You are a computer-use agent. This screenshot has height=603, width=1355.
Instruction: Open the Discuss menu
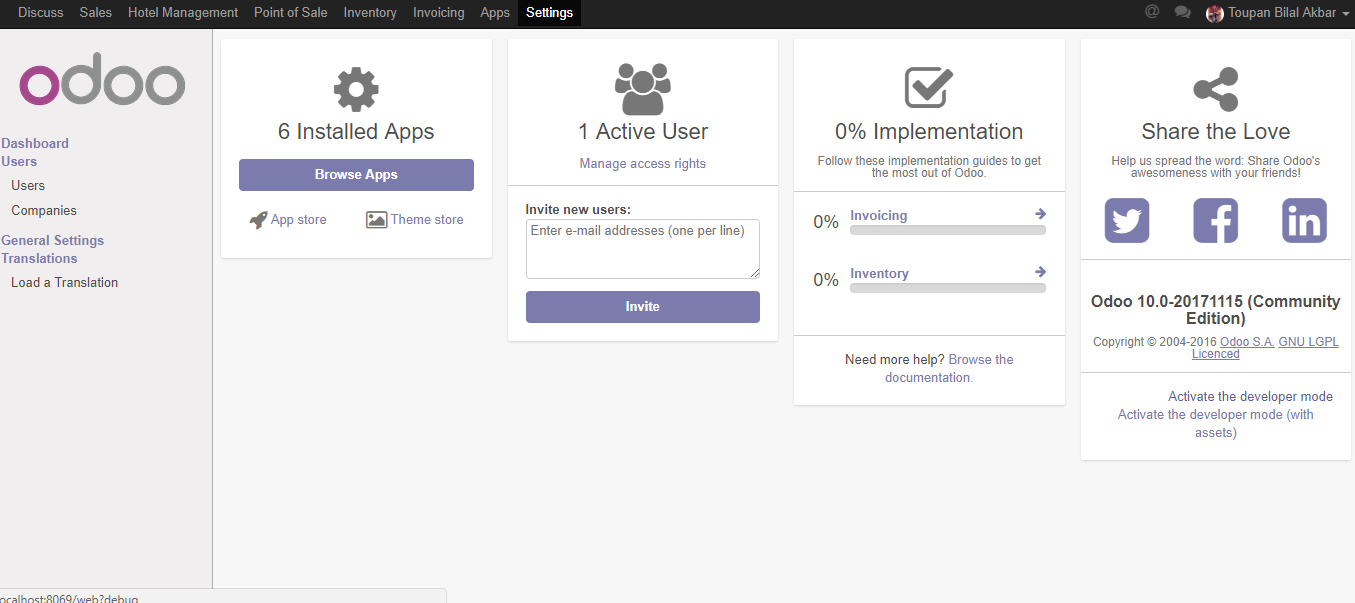tap(40, 12)
